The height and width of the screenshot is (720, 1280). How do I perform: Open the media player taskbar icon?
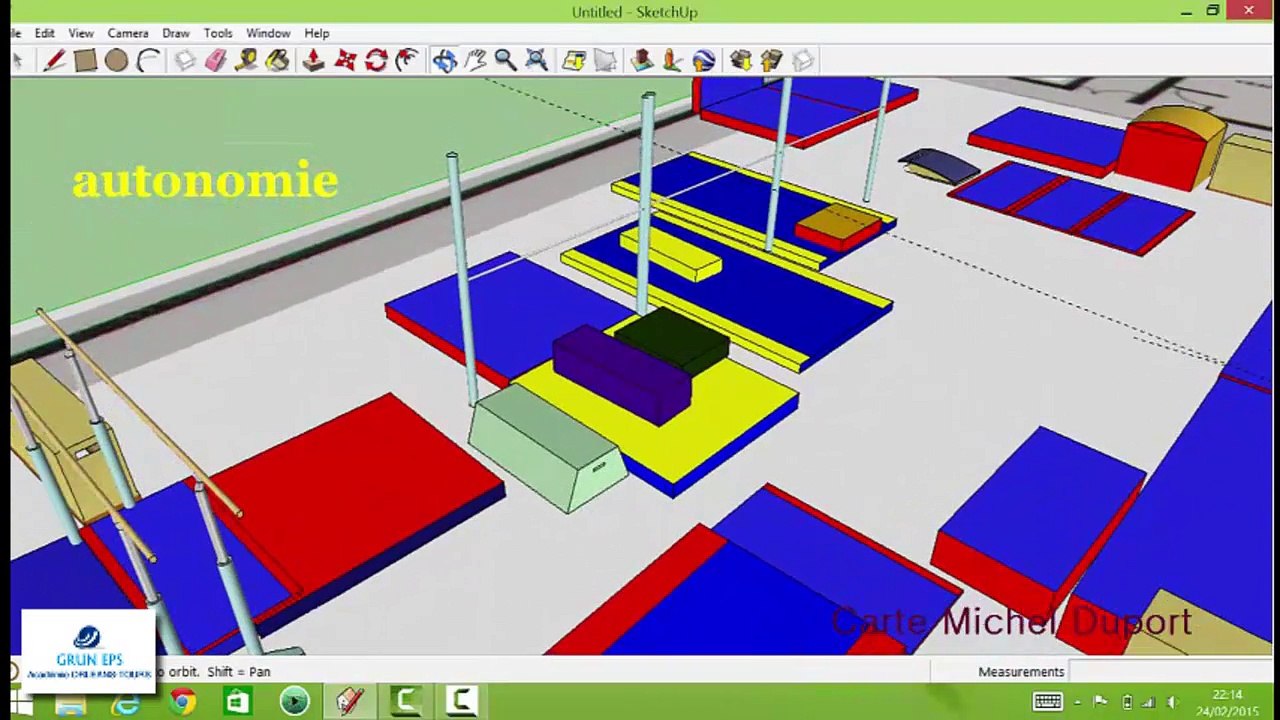point(294,702)
